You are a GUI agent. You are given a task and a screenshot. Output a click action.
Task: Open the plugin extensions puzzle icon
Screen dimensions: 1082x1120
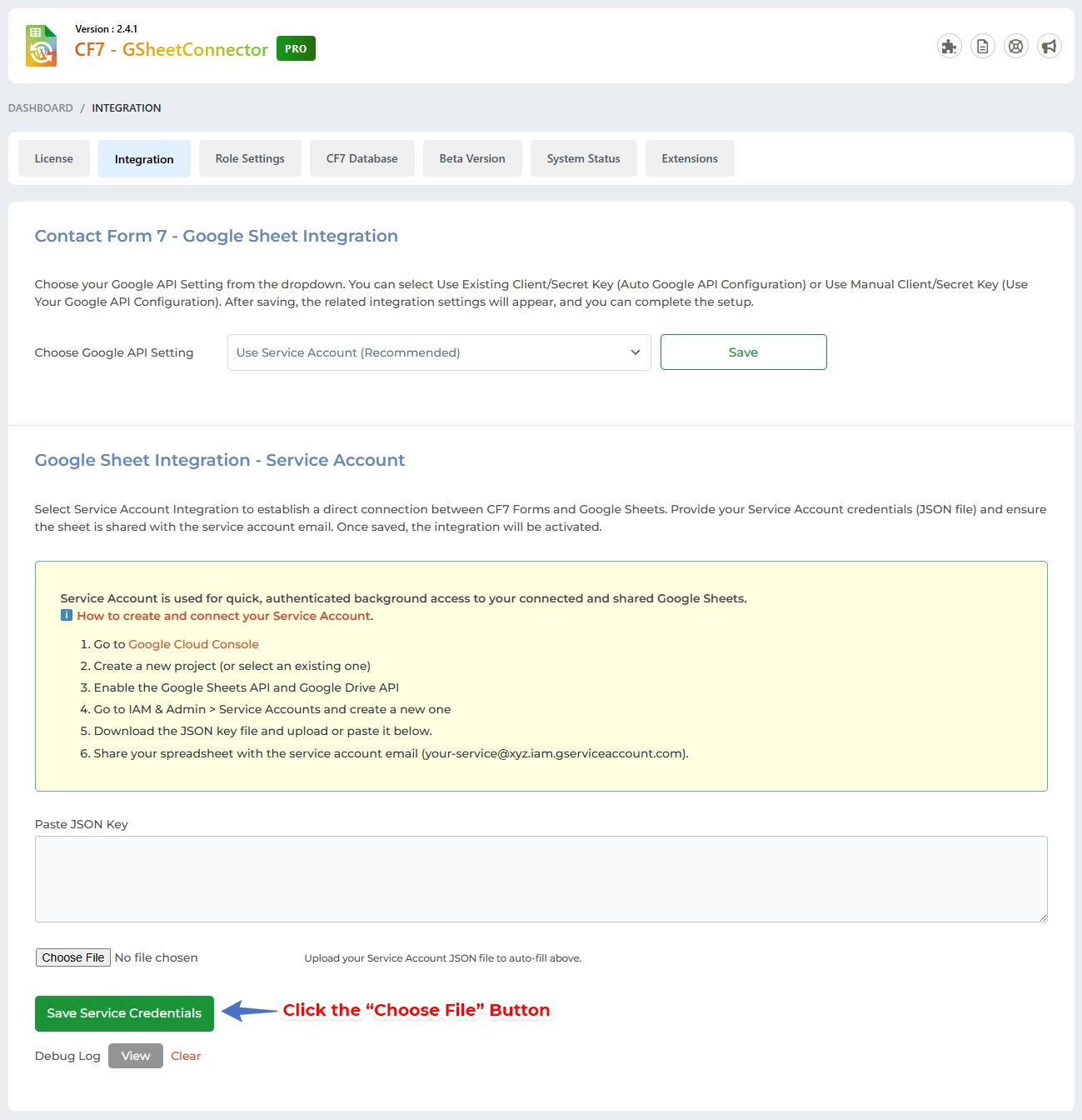[949, 46]
